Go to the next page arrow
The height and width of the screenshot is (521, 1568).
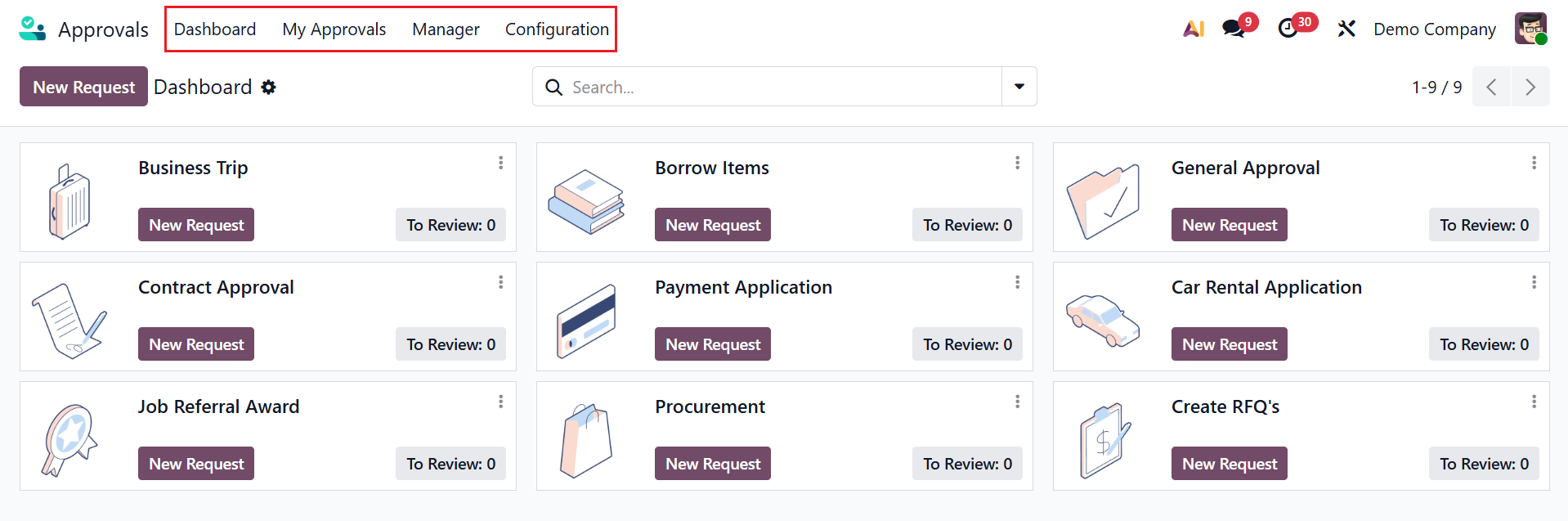pos(1530,87)
